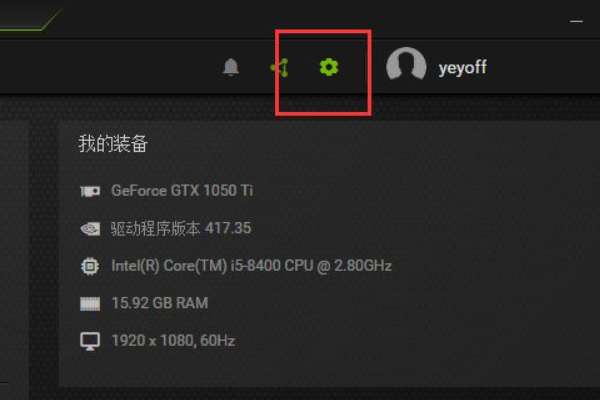Click the CPU chip icon
Screen dimensions: 600x400
click(90, 266)
